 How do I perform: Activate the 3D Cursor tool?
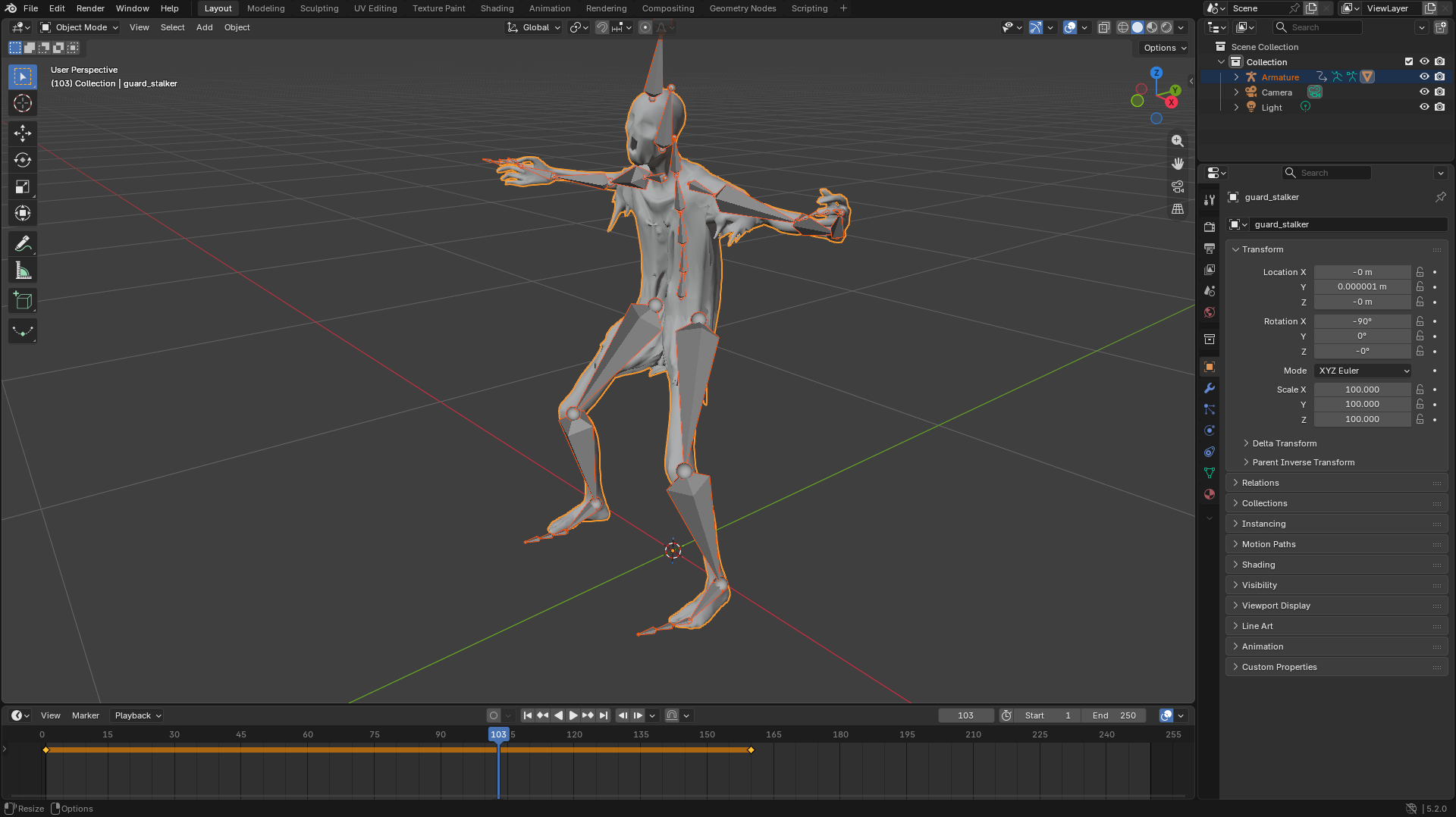[x=23, y=103]
